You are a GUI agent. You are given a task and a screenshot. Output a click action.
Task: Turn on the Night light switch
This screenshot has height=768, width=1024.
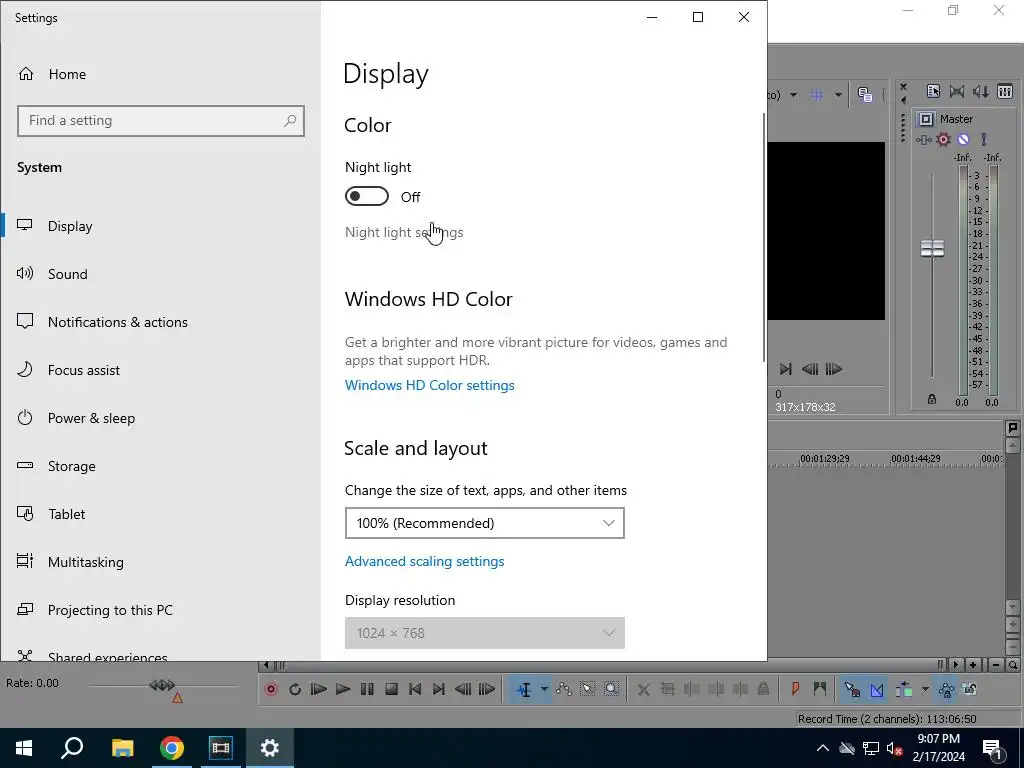point(366,197)
